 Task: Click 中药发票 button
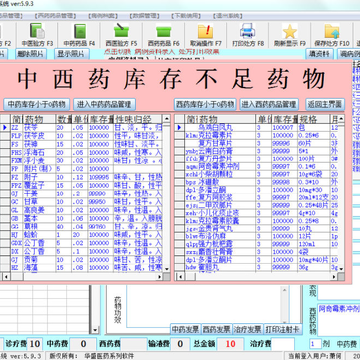point(185,329)
